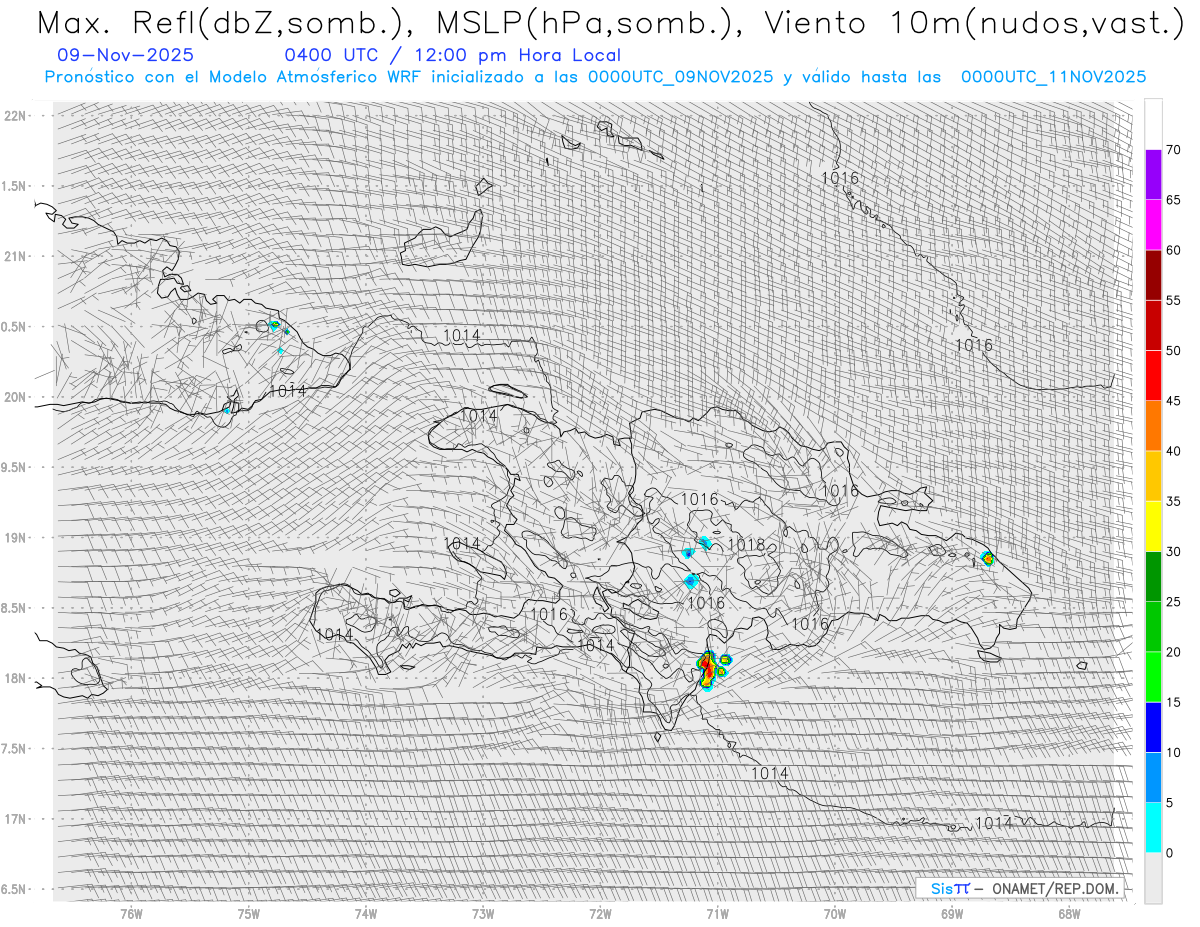Click the purple 65-70 dBZ color band
The width and height of the screenshot is (1200, 927).
(1153, 175)
